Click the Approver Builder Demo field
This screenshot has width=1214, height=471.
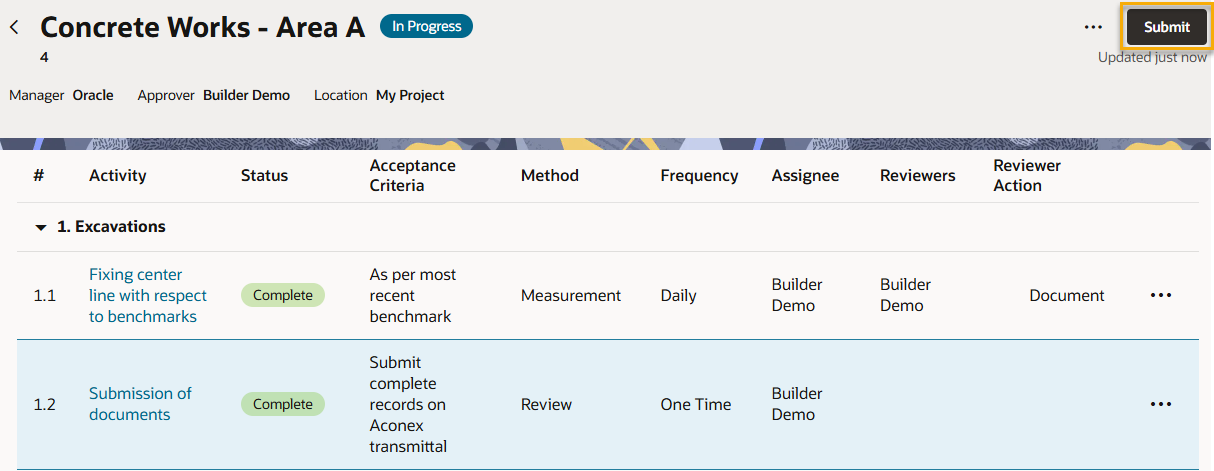246,96
